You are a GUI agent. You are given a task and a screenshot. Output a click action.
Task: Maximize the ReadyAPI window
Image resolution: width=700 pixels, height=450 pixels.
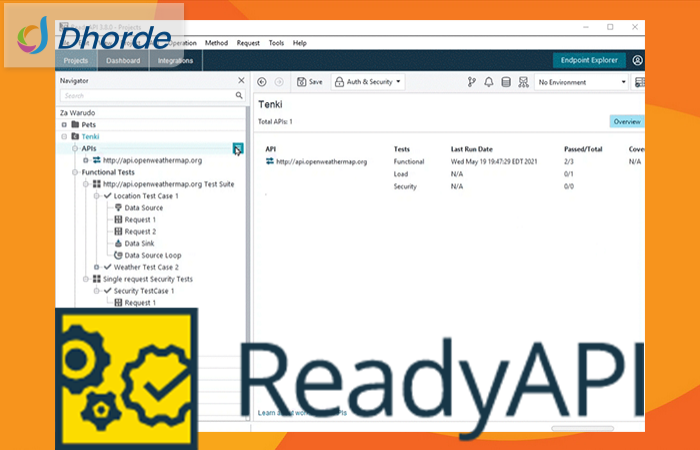coord(610,27)
